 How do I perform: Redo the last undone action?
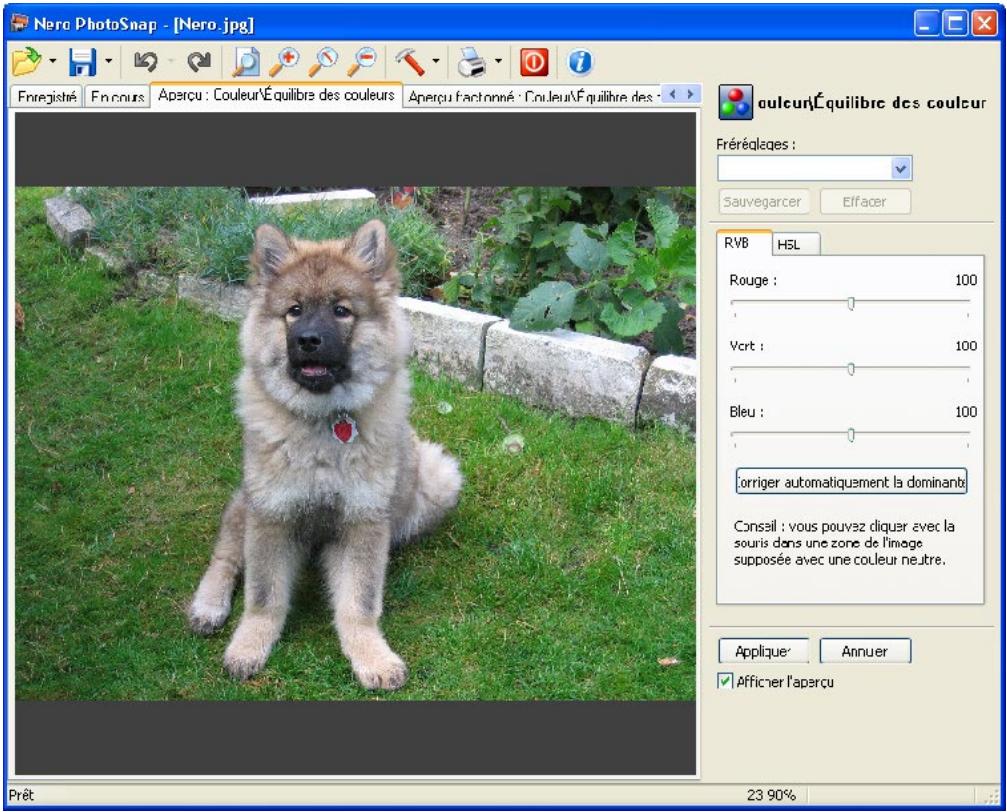click(199, 62)
